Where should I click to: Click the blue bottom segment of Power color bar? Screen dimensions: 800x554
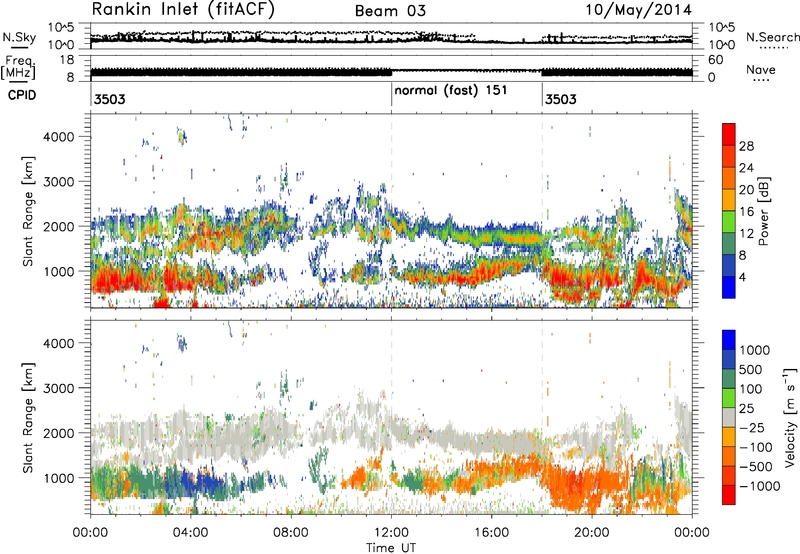click(729, 287)
